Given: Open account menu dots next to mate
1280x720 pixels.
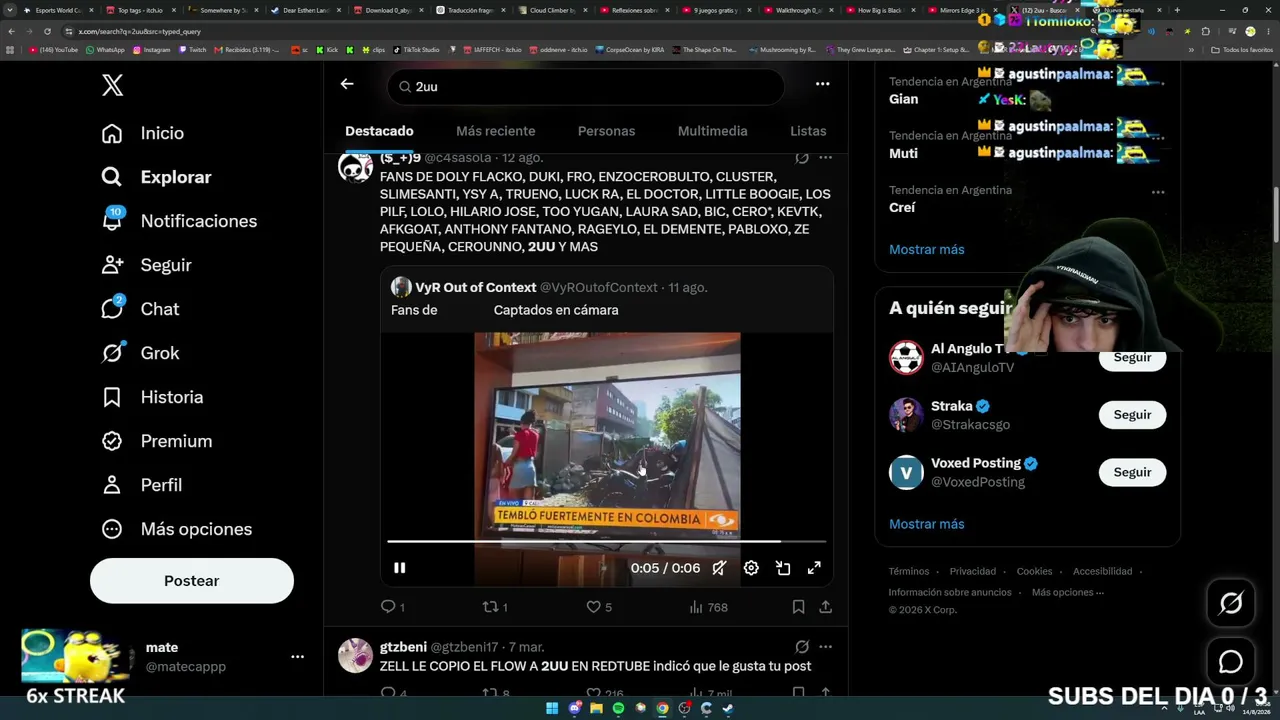Looking at the screenshot, I should tap(297, 657).
